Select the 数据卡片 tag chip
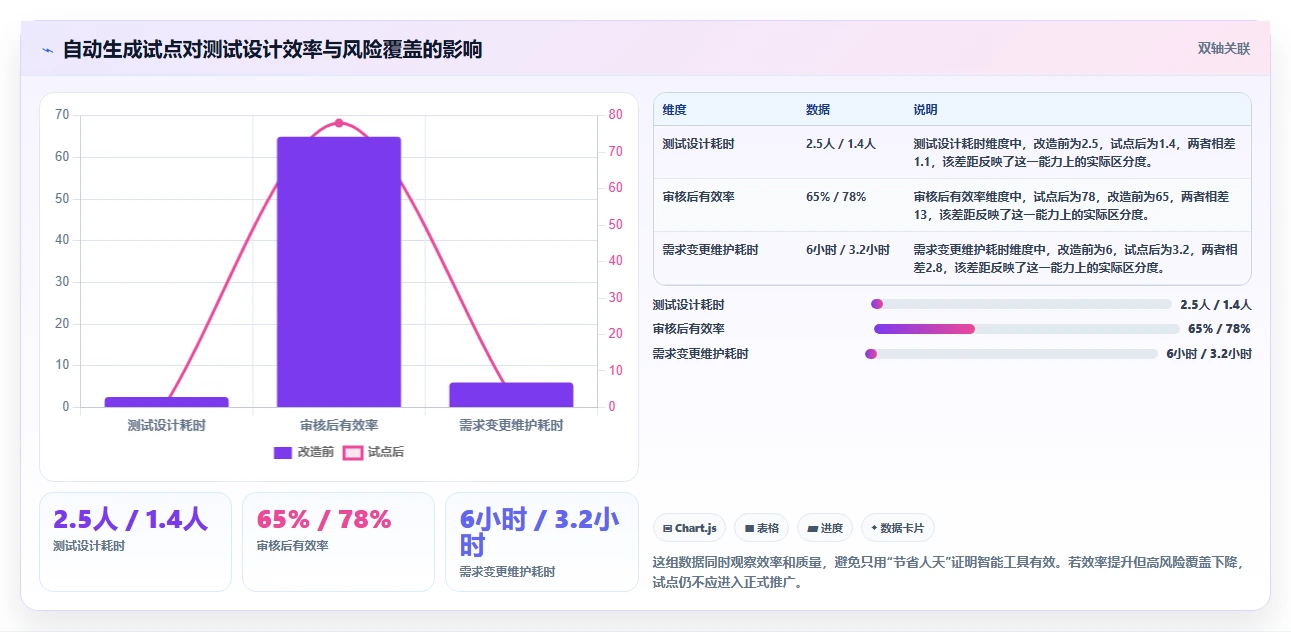The width and height of the screenshot is (1291, 632). (898, 528)
